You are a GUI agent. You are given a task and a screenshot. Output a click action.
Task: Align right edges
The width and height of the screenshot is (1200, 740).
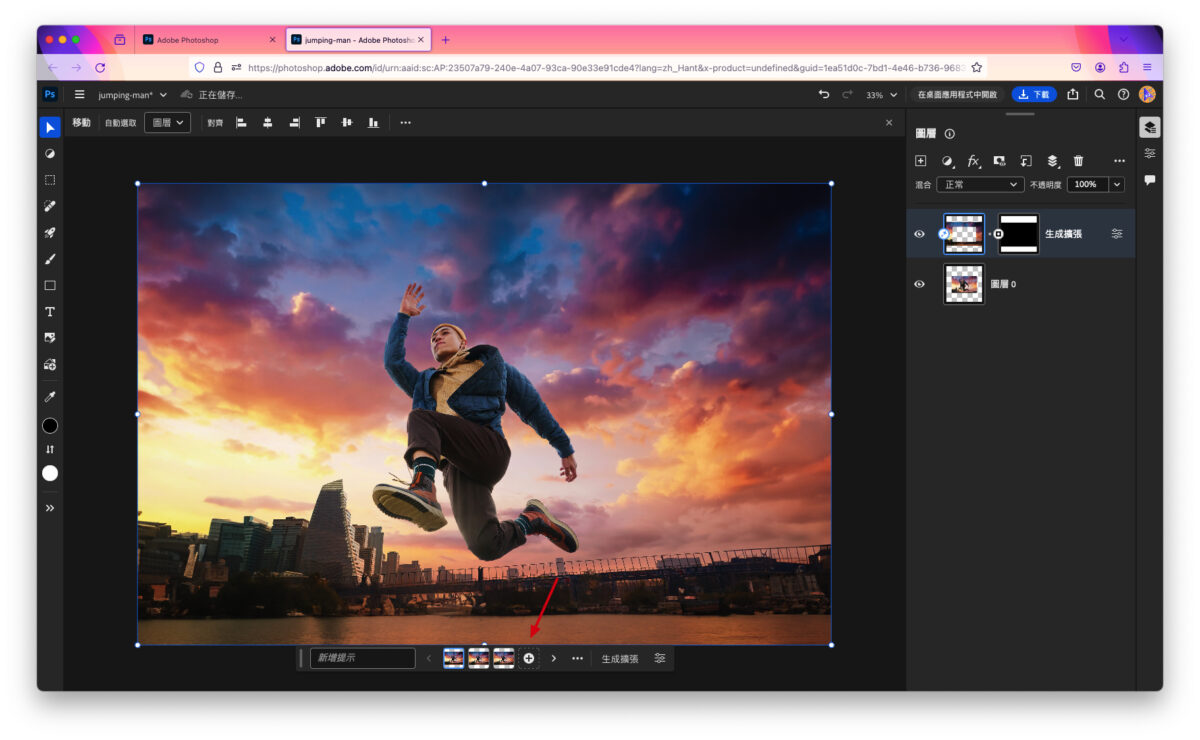[294, 122]
